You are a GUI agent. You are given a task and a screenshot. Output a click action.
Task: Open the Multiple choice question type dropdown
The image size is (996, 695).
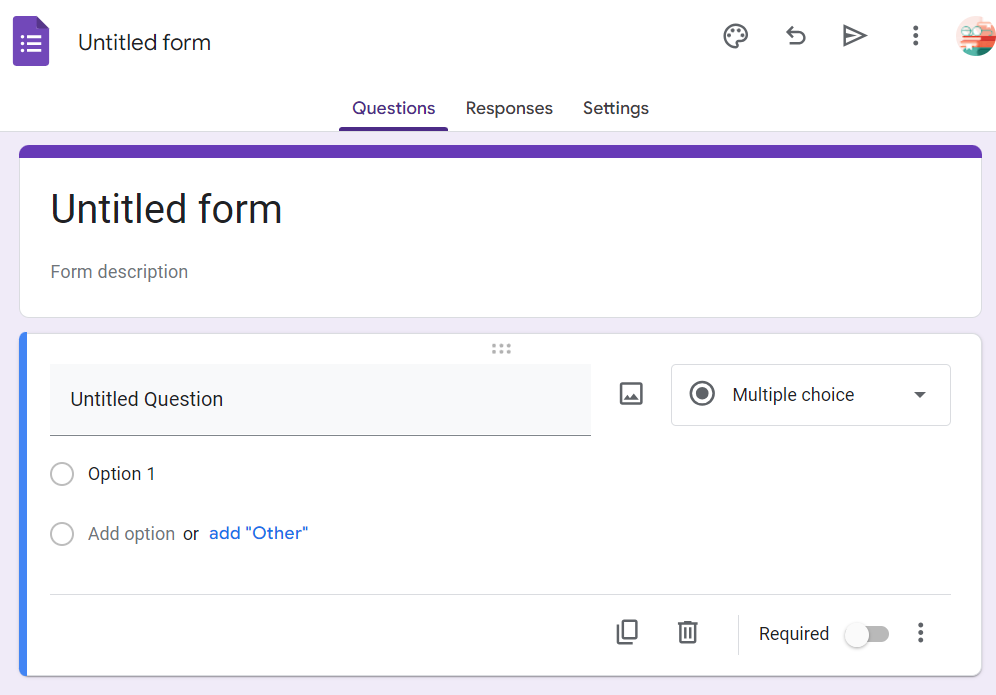[811, 395]
